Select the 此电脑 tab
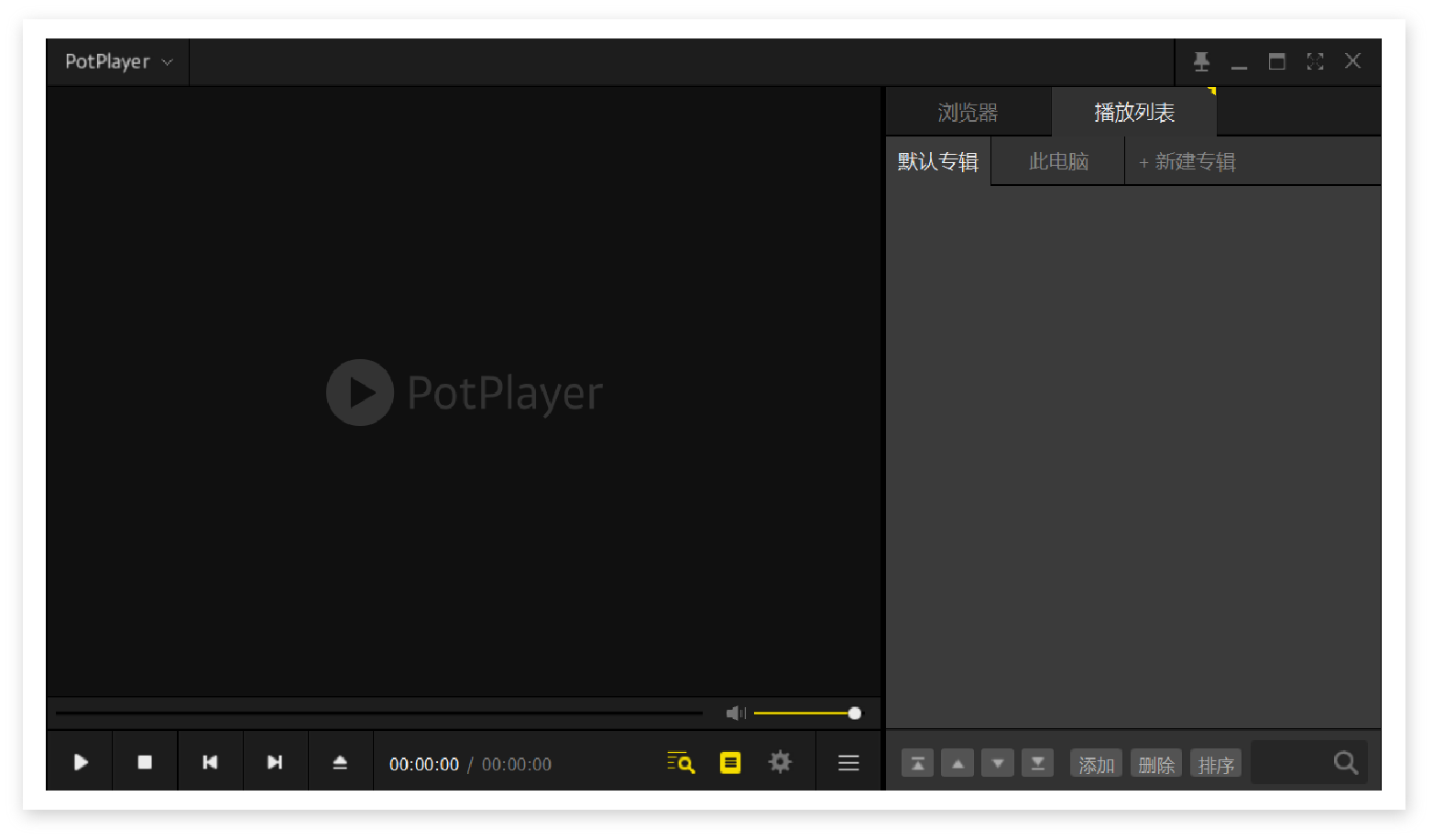The width and height of the screenshot is (1433, 840). point(1058,161)
